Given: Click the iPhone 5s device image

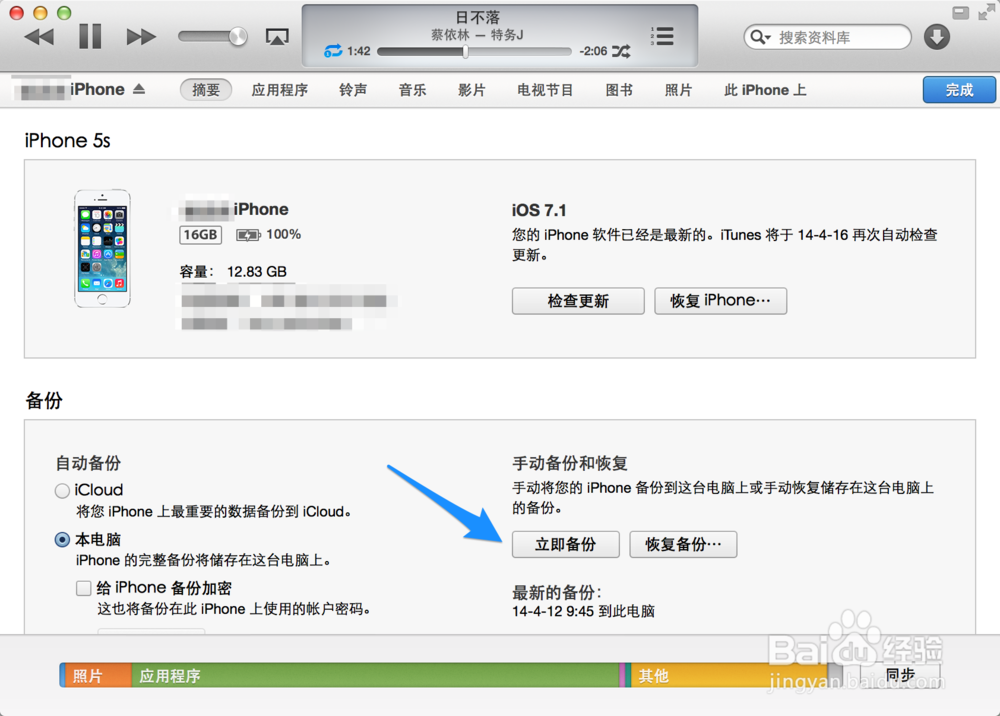Looking at the screenshot, I should [x=102, y=249].
